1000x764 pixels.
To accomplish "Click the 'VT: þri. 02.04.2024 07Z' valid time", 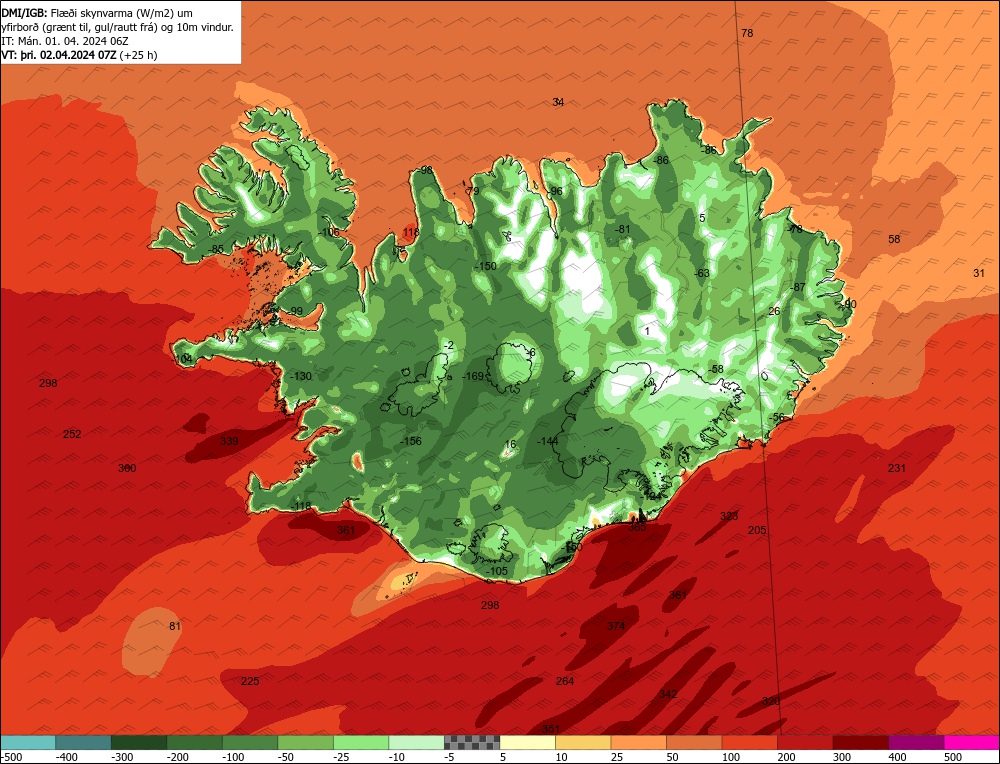I will [x=59, y=55].
